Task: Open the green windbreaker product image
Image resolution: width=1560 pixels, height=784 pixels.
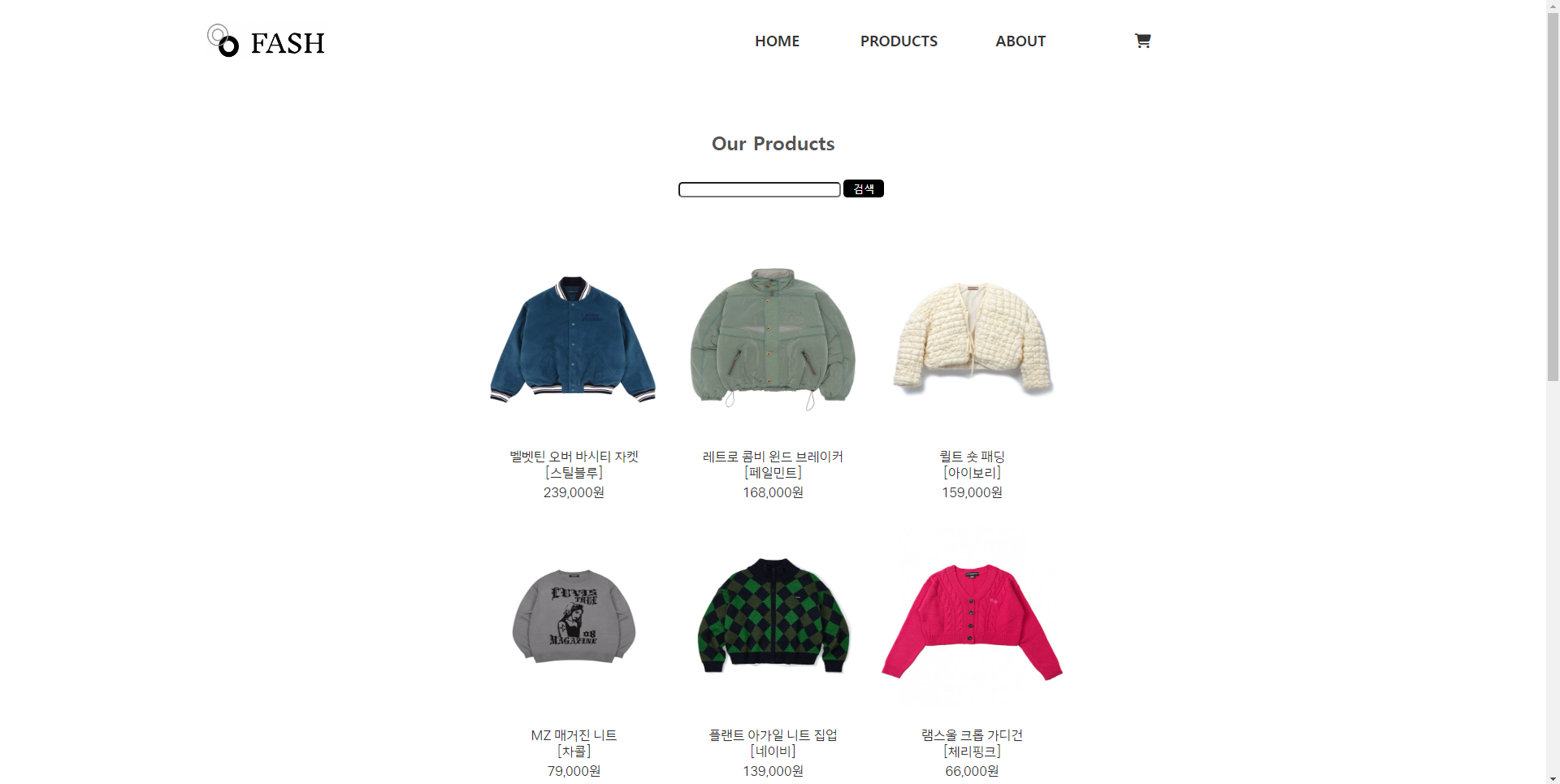Action: 773,338
